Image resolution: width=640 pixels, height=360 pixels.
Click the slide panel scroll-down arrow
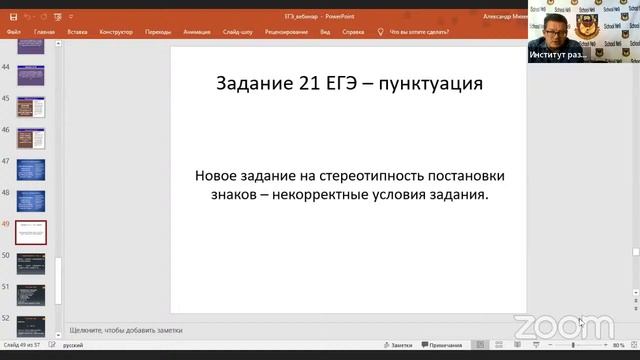pos(58,335)
